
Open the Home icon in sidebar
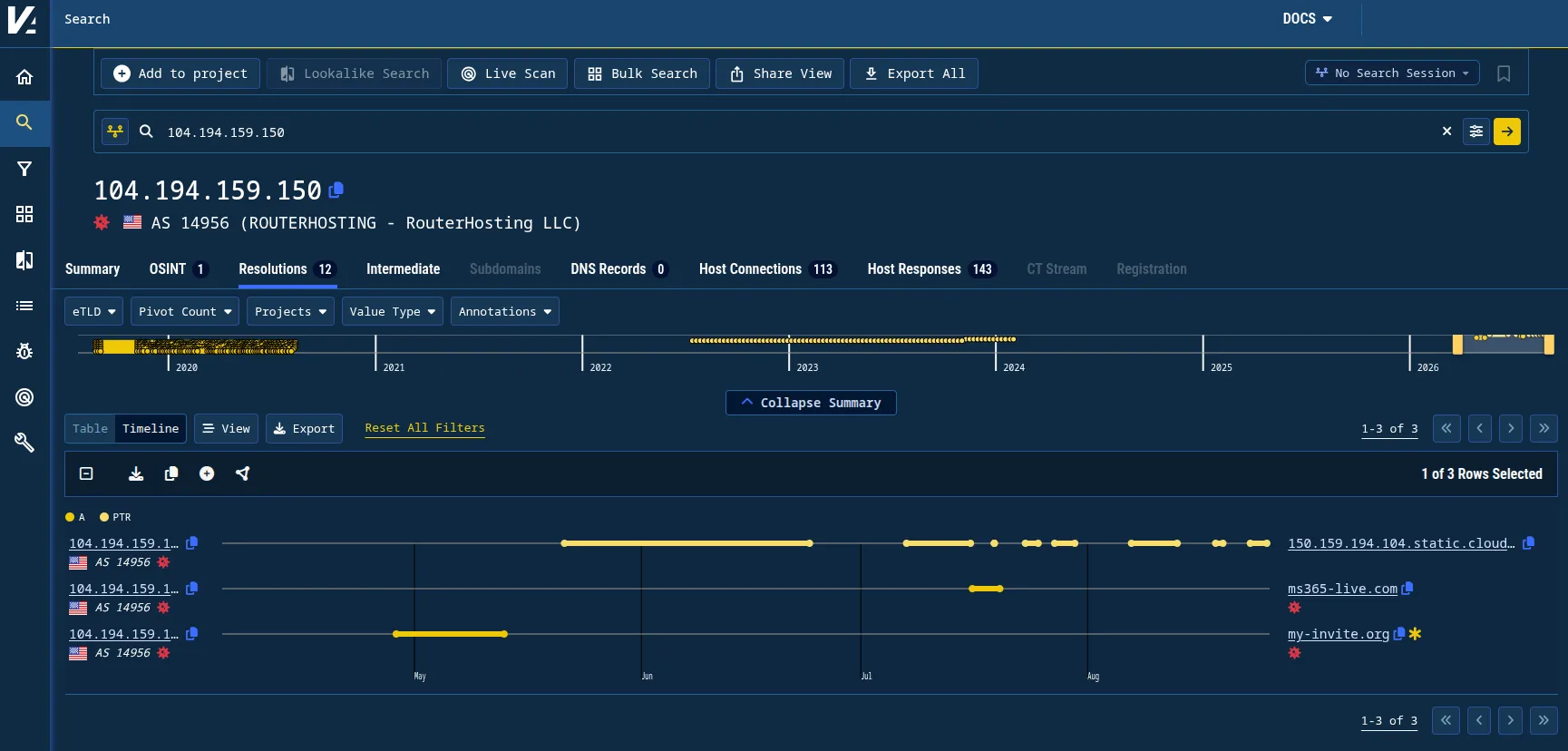click(24, 77)
